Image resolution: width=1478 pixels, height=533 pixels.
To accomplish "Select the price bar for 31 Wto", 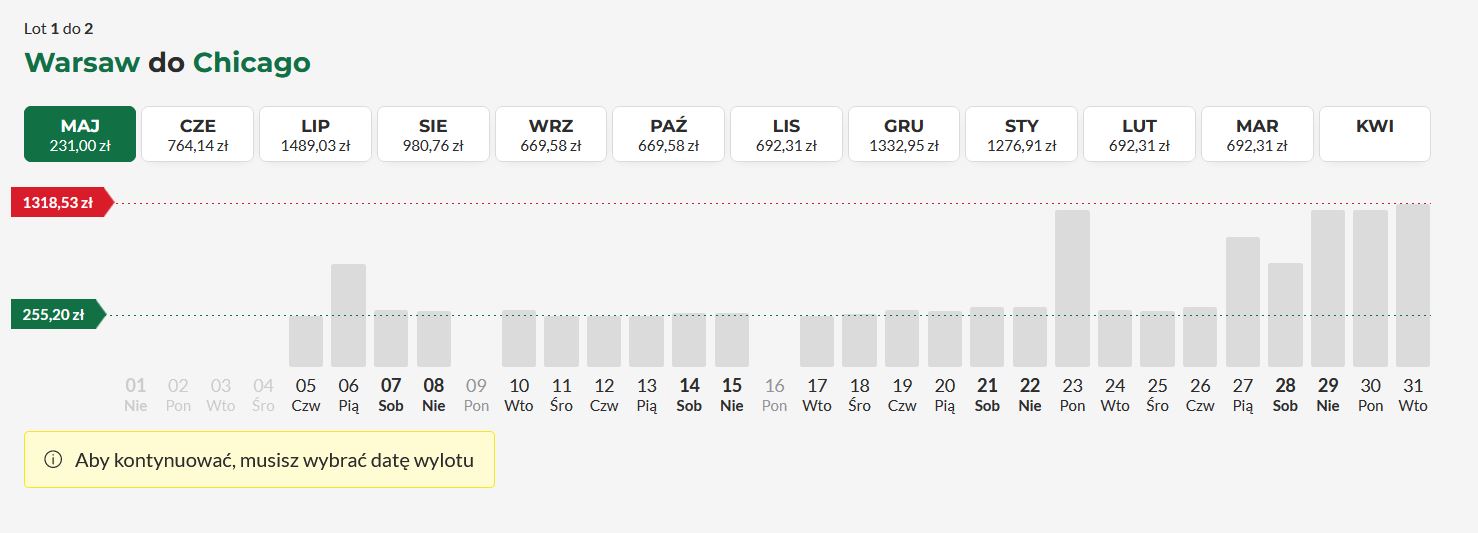I will pyautogui.click(x=1413, y=286).
